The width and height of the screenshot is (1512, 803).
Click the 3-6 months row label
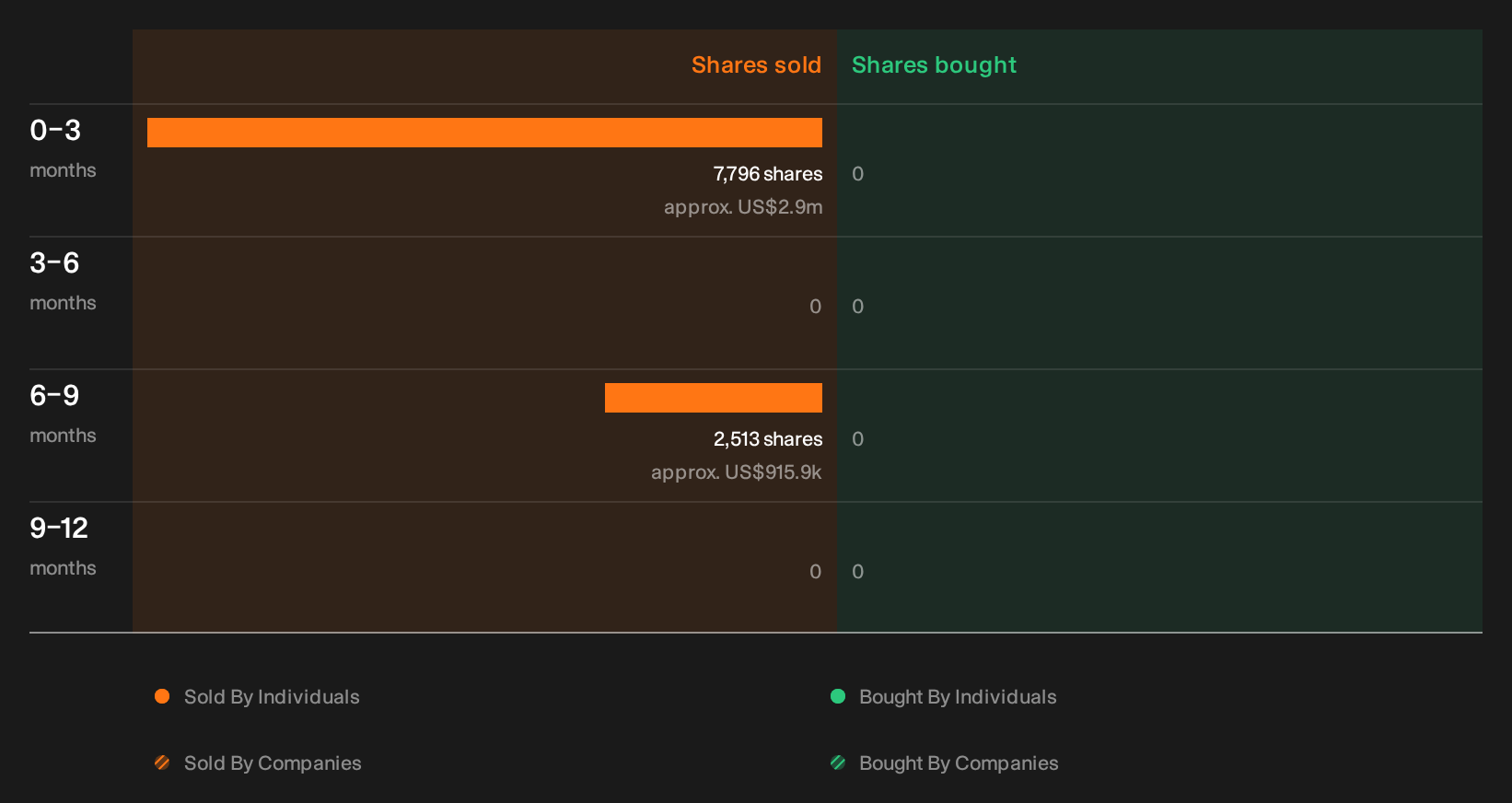[63, 281]
